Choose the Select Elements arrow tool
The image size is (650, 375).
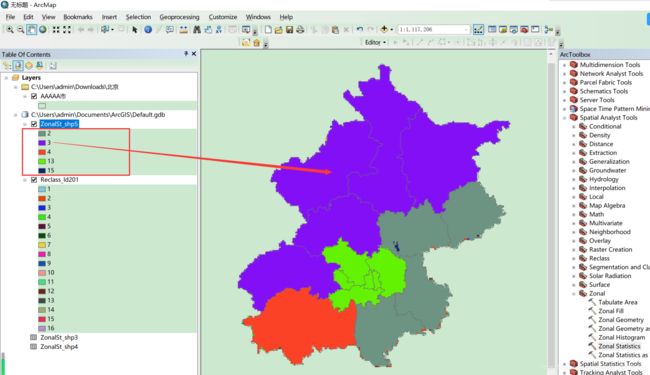pos(134,30)
